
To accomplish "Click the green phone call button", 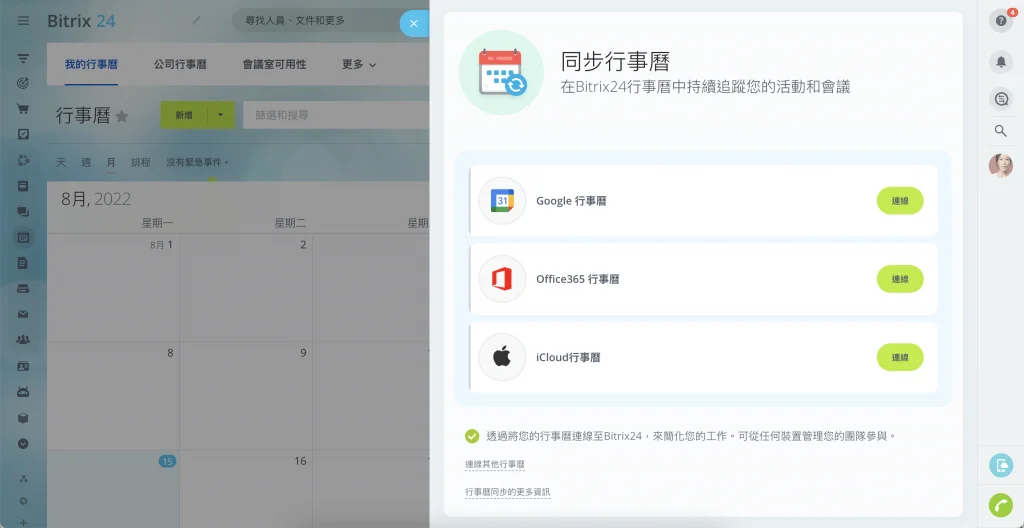I will 1000,505.
